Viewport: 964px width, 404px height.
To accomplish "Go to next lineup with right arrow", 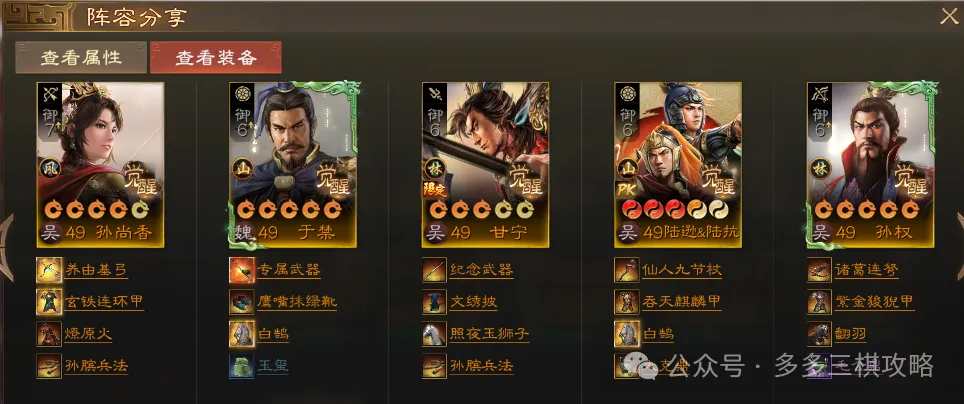I will pos(958,246).
